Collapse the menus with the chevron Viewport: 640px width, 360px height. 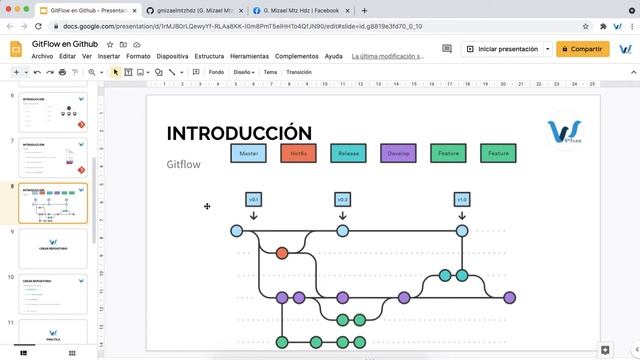pyautogui.click(x=633, y=72)
